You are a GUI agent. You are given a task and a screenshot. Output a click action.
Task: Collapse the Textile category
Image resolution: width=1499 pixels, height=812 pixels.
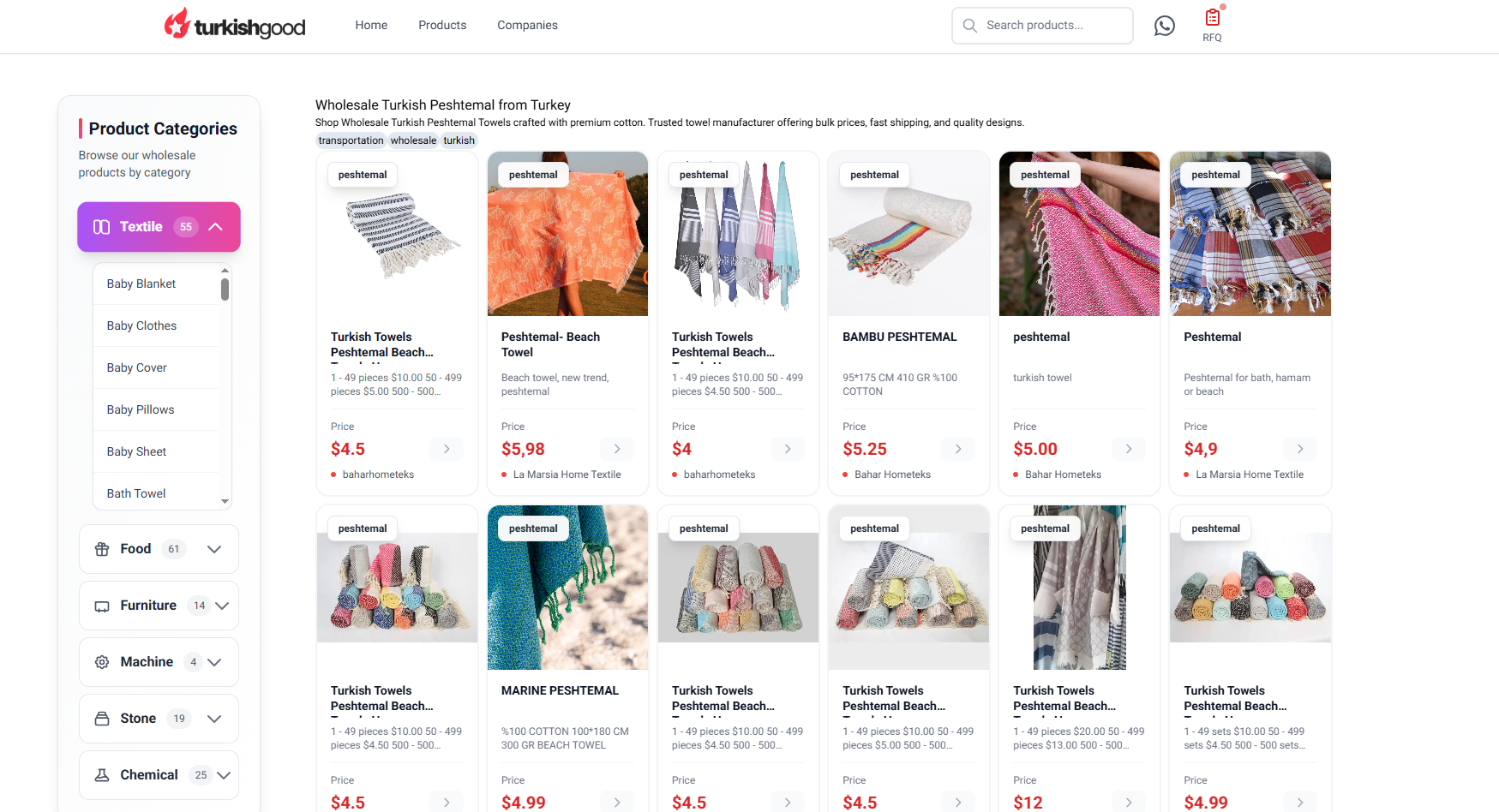point(215,227)
